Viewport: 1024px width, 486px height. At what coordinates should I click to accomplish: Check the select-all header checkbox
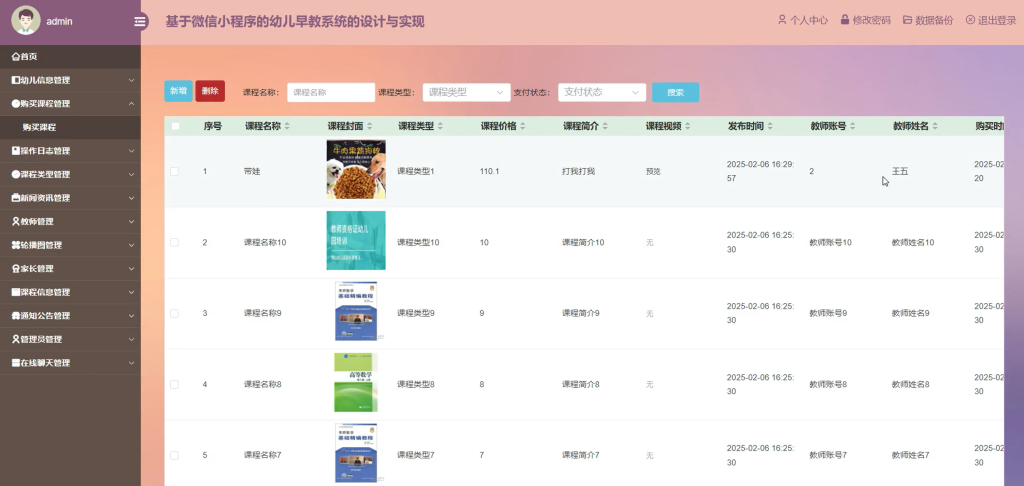pyautogui.click(x=175, y=126)
